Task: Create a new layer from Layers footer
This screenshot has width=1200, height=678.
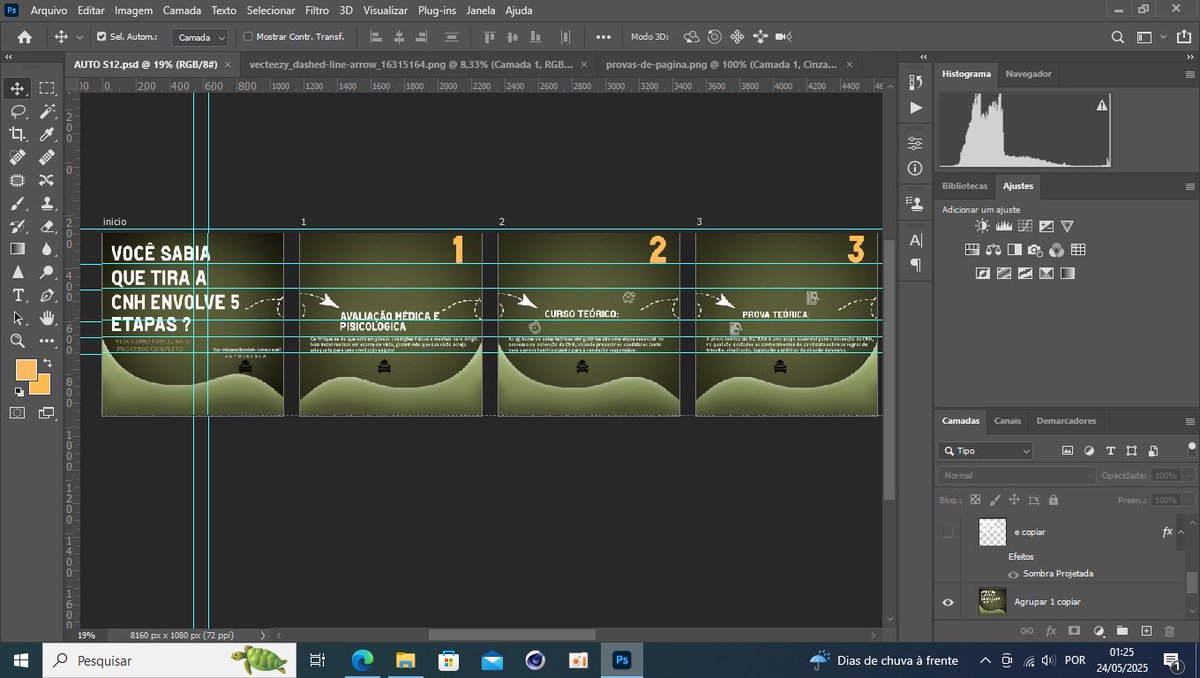Action: click(x=1146, y=631)
